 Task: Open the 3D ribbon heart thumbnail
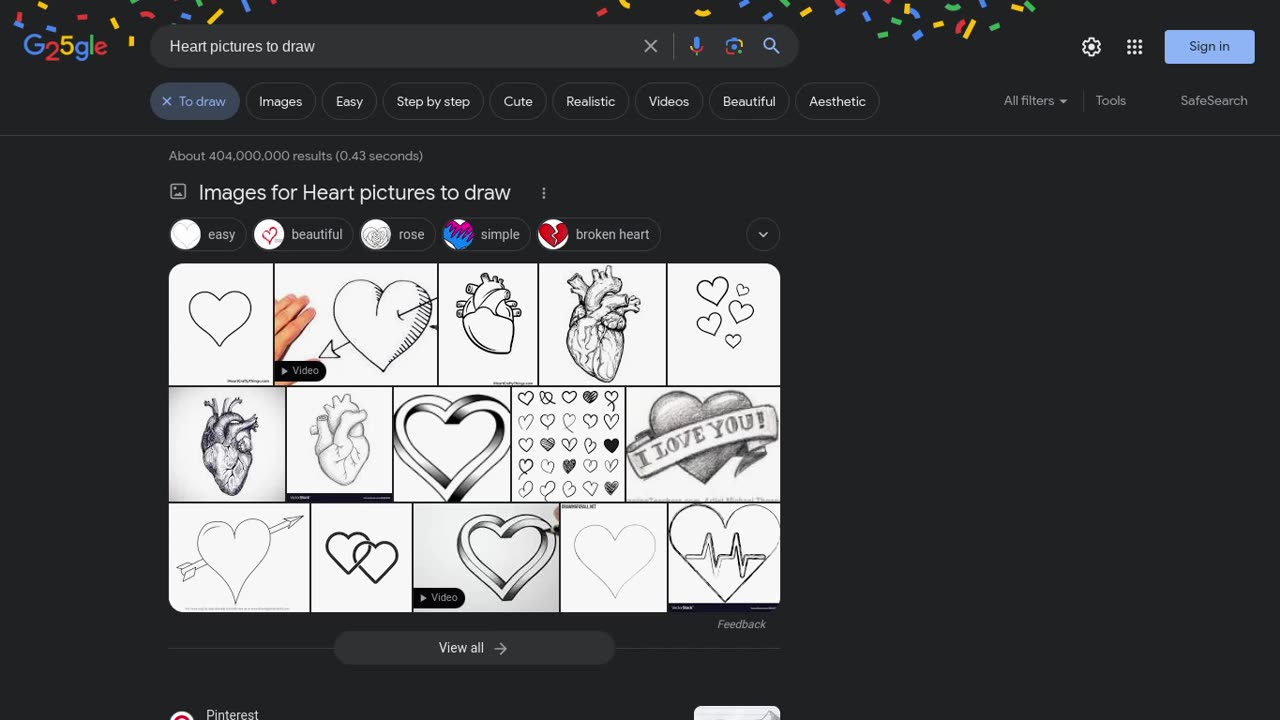[x=452, y=444]
